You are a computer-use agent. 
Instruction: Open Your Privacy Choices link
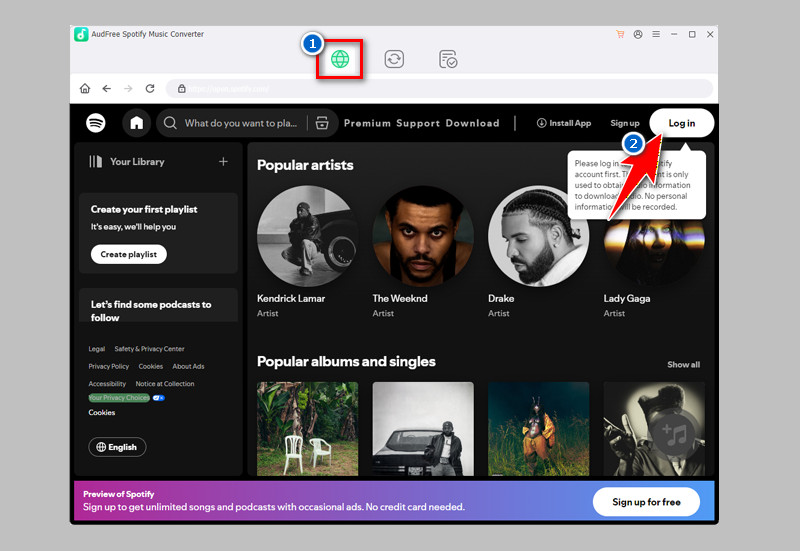pos(119,398)
